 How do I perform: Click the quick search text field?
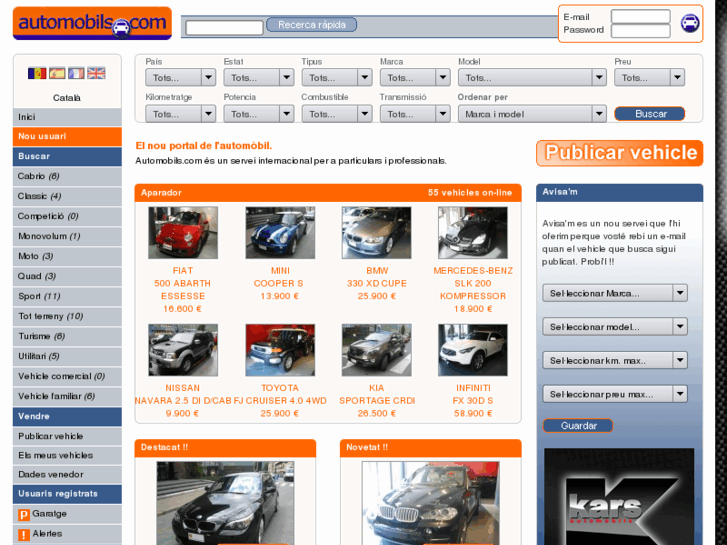[224, 27]
